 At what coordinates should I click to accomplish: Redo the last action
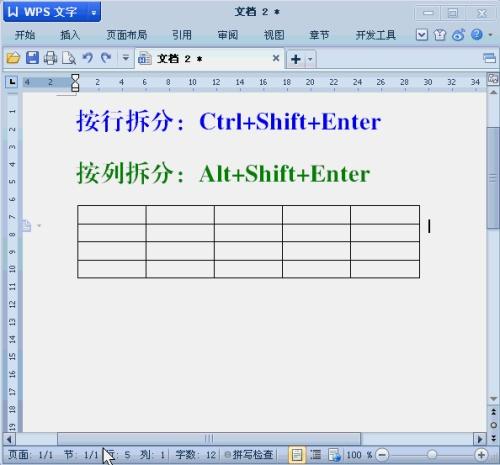(106, 58)
